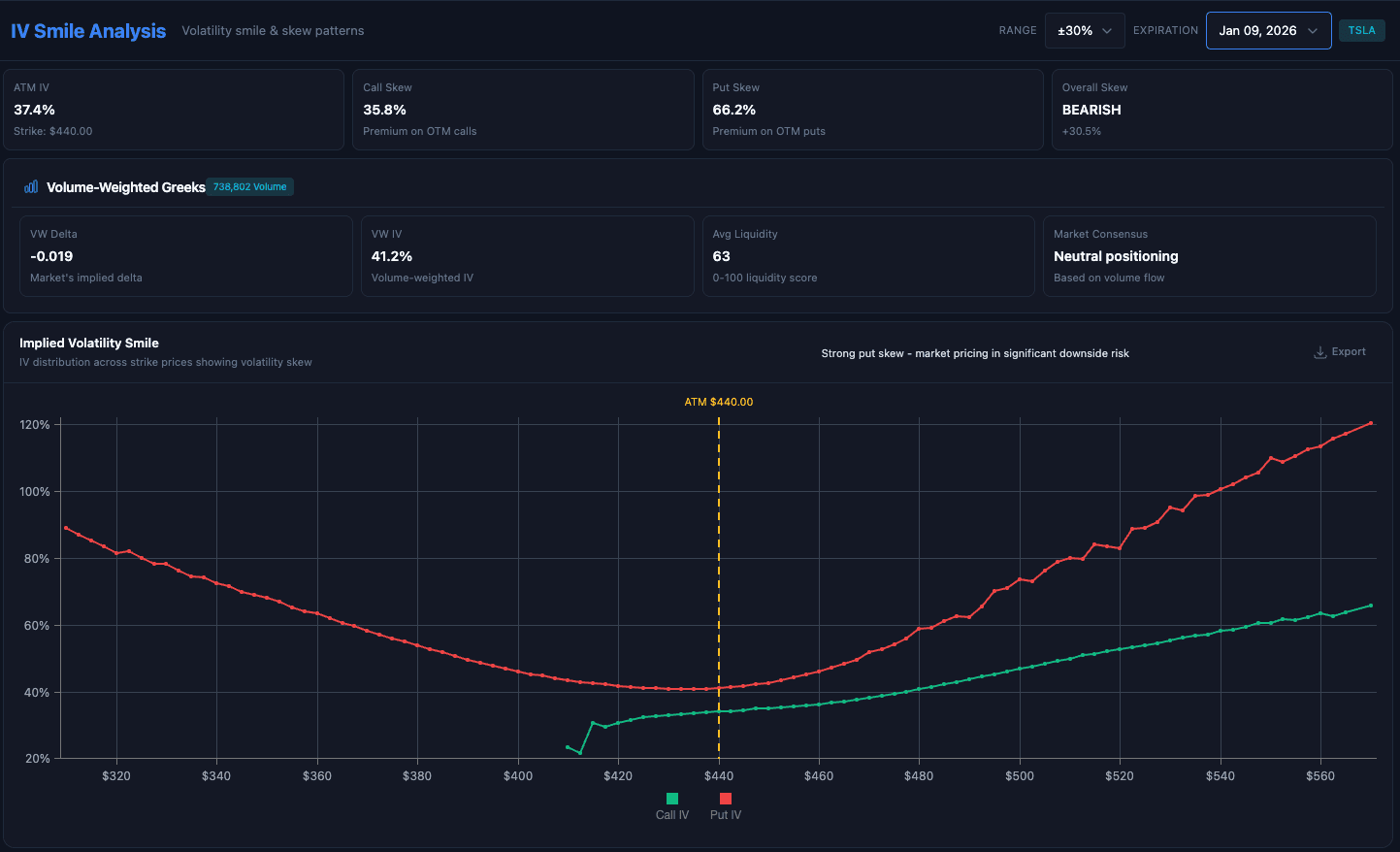Viewport: 1400px width, 852px height.
Task: Click the Premium on OTM puts caption
Action: coord(769,131)
